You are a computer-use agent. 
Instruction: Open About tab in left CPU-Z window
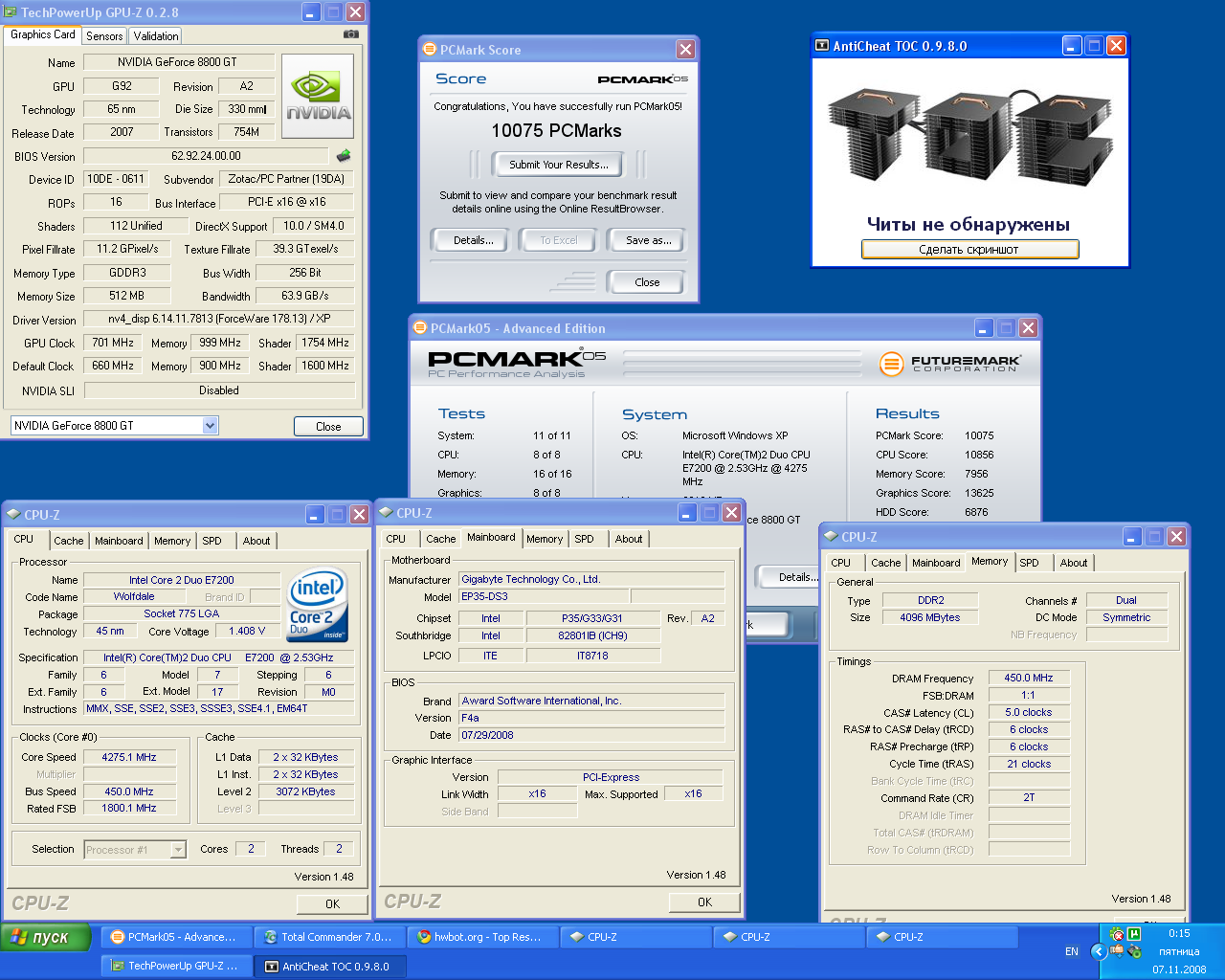click(256, 541)
